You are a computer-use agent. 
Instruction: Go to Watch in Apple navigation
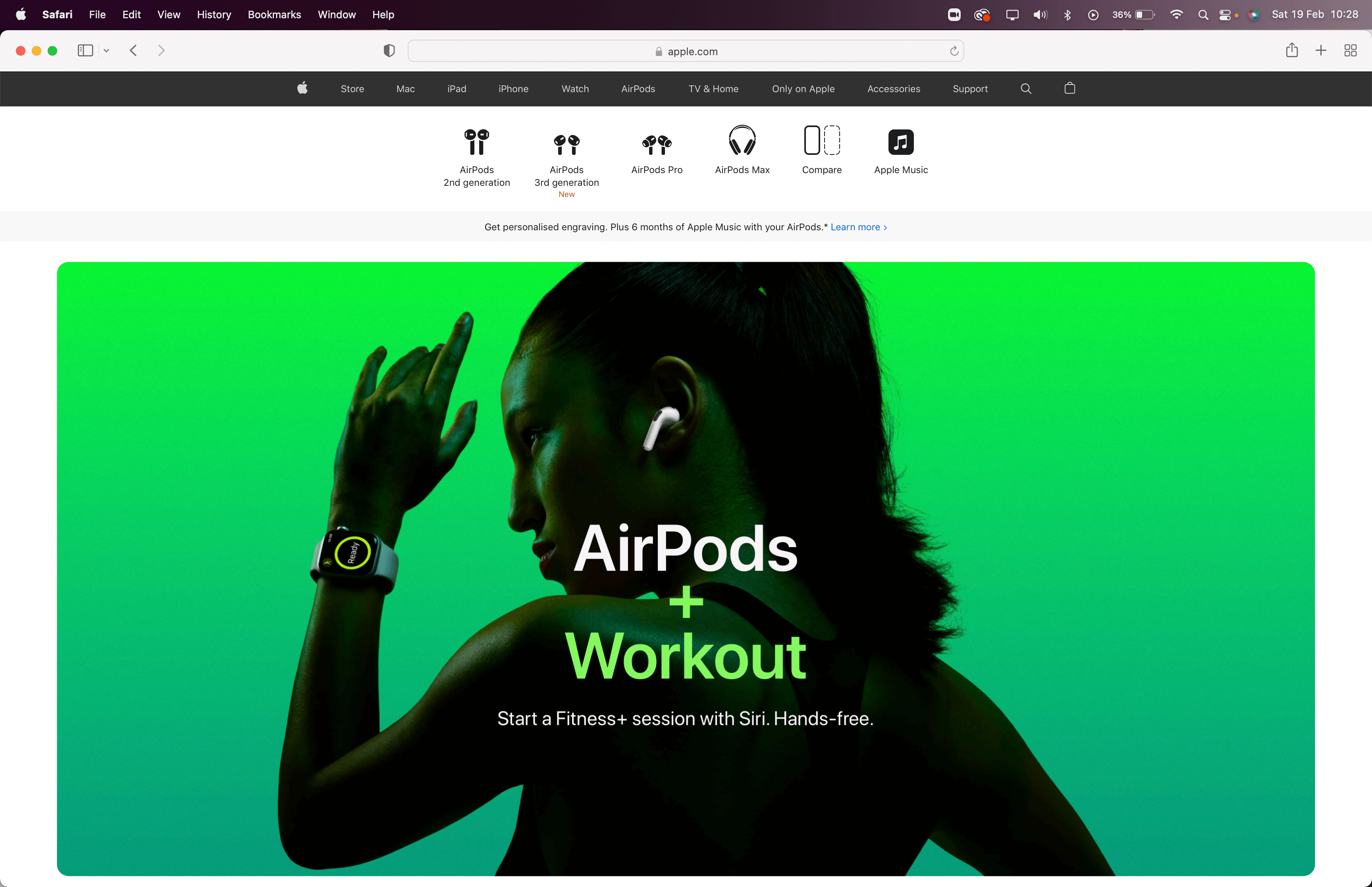pyautogui.click(x=575, y=89)
